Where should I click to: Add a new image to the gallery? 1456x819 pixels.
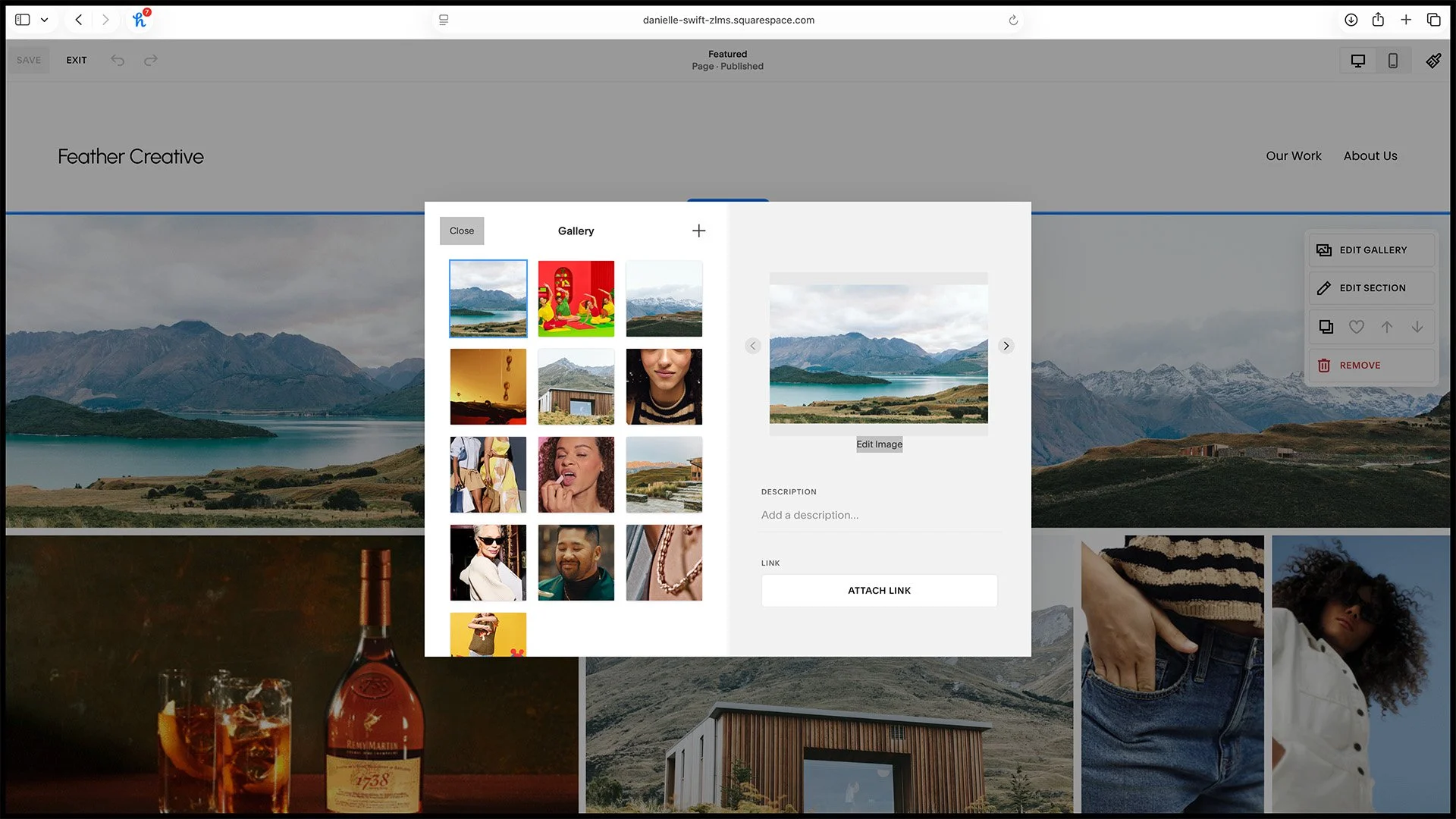(698, 231)
